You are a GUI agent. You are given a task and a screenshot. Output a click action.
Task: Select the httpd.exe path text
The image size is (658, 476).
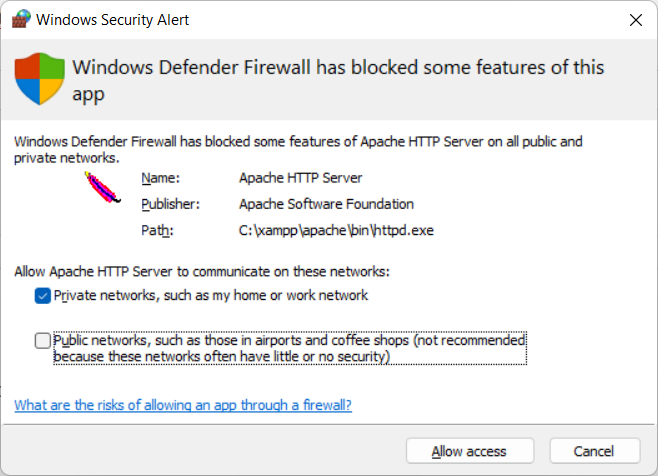(336, 230)
